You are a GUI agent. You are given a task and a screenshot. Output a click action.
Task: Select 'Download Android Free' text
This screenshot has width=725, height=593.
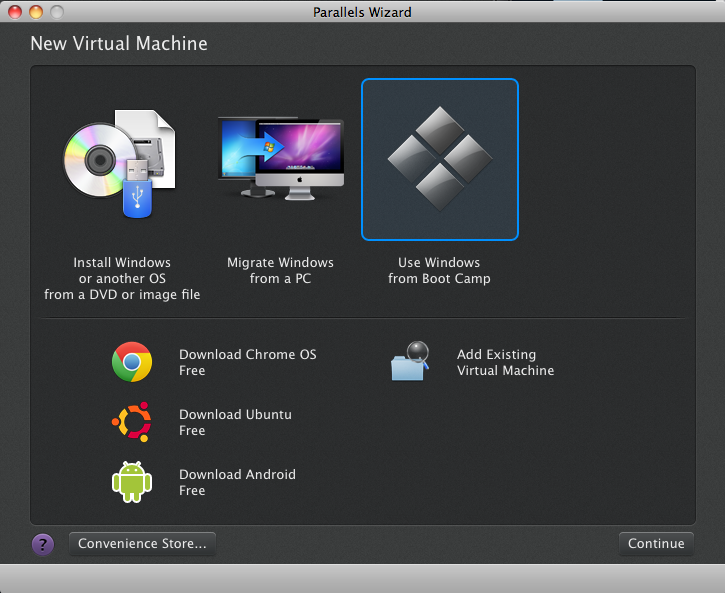coord(237,483)
